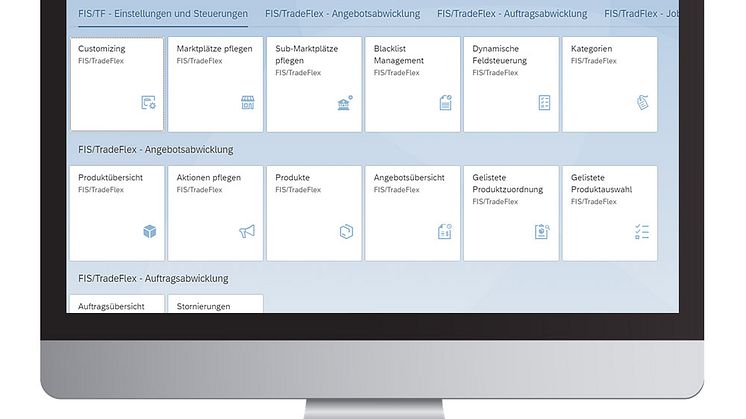Click the Sub-Marktplätze pflegen bank icon
This screenshot has height=419, width=746.
pyautogui.click(x=345, y=102)
